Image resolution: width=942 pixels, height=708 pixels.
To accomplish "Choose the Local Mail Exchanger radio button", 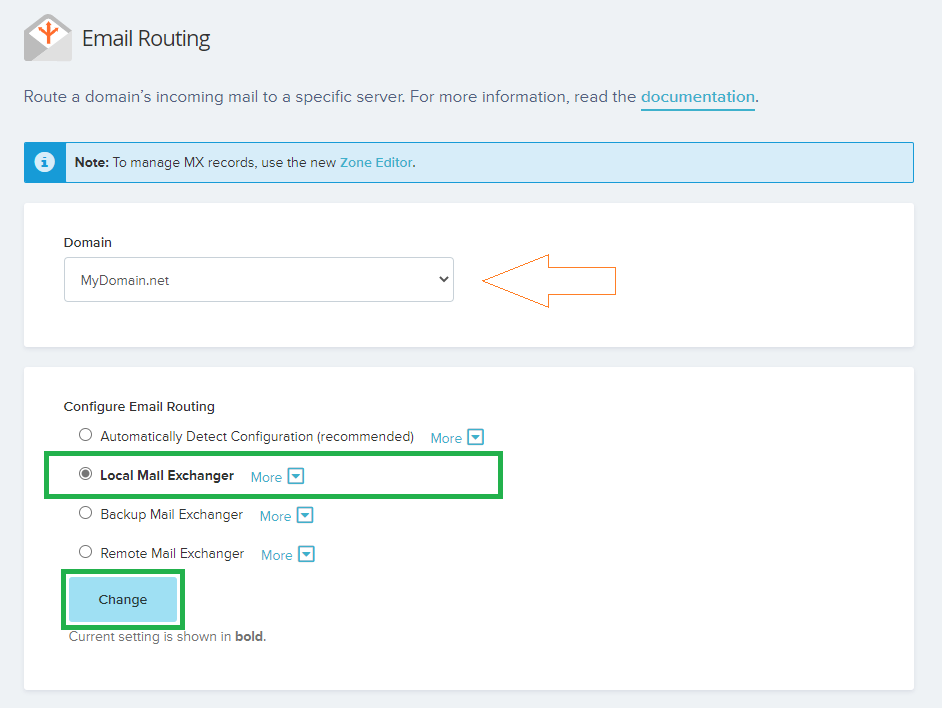I will pos(86,475).
